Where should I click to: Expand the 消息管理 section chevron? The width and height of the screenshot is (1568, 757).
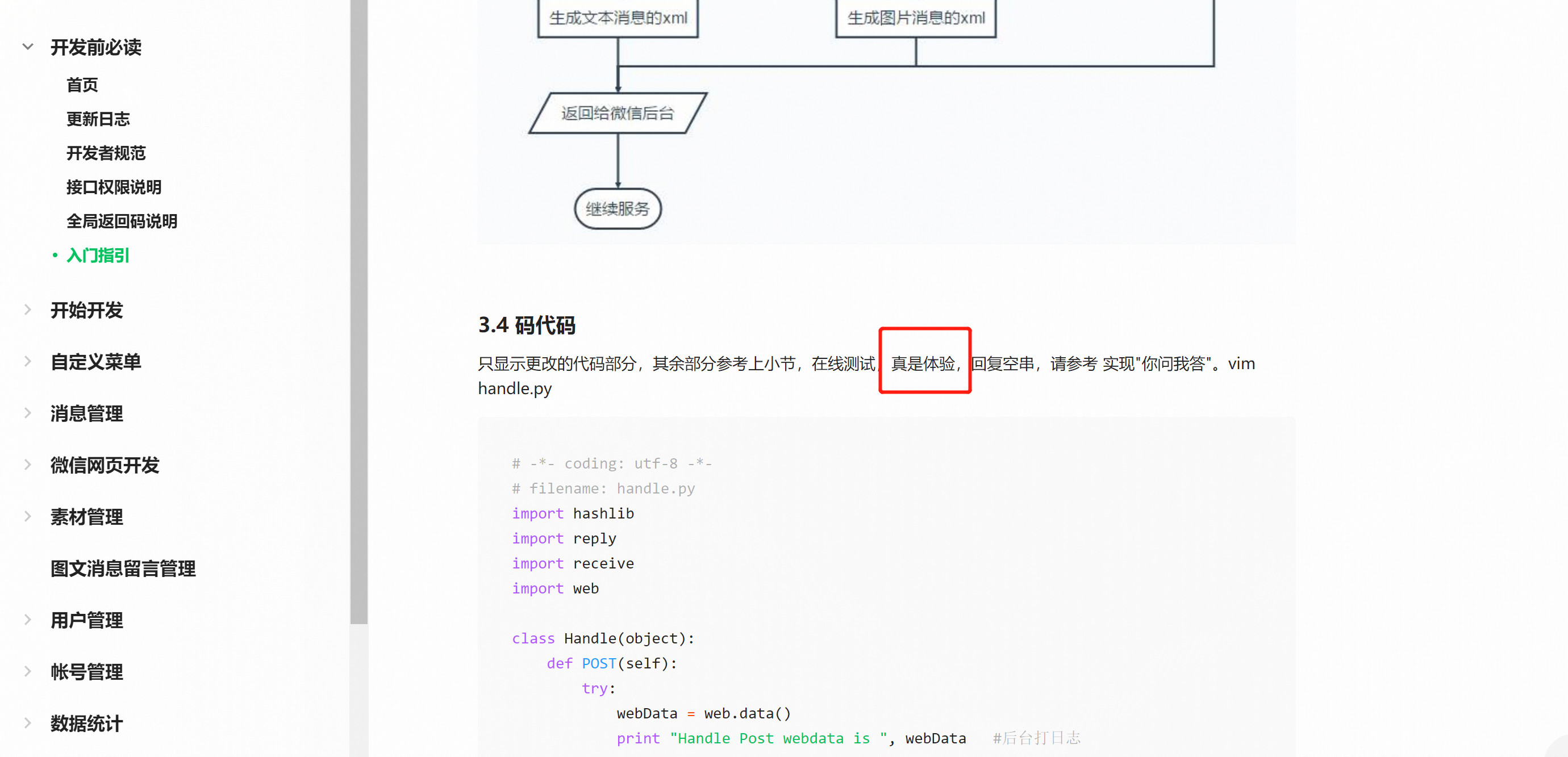pos(27,413)
